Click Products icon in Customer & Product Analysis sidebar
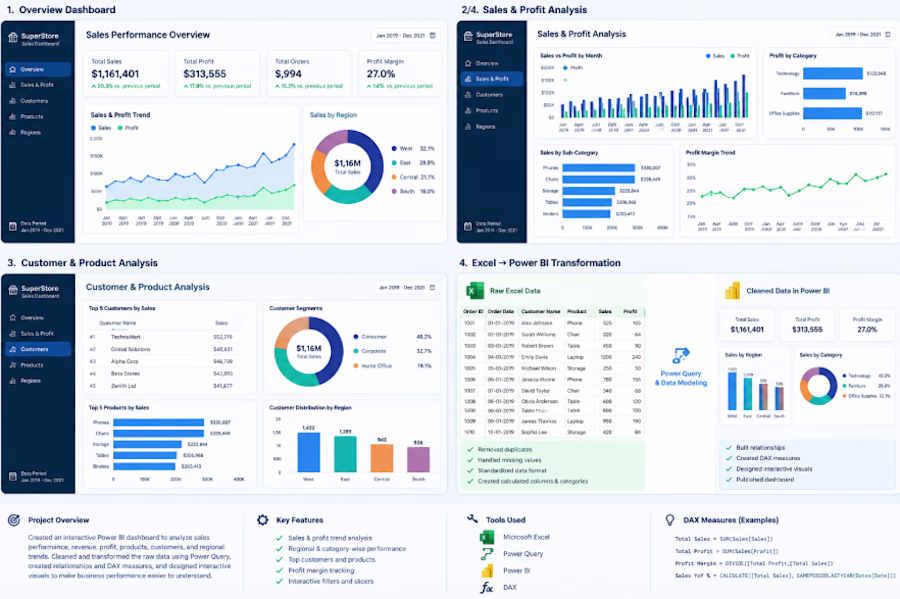The image size is (900, 599). tap(13, 365)
